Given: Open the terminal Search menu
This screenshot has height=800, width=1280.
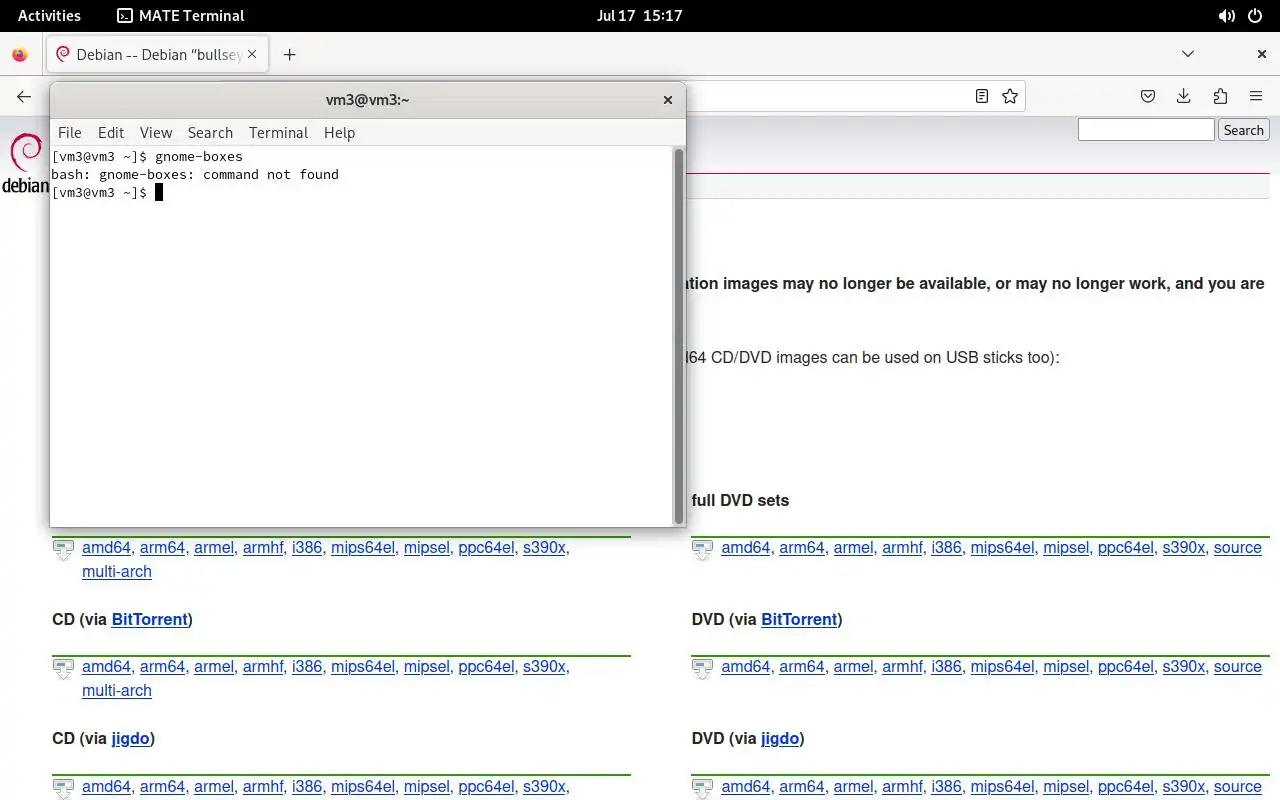Looking at the screenshot, I should click(x=210, y=132).
